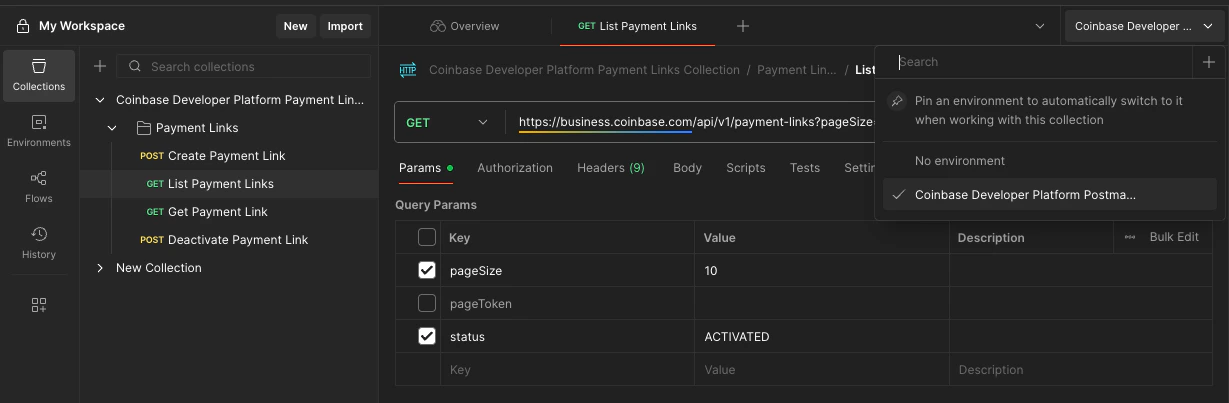Screen dimensions: 1229x403
Task: Click the search magnifier in collections
Action: click(135, 67)
